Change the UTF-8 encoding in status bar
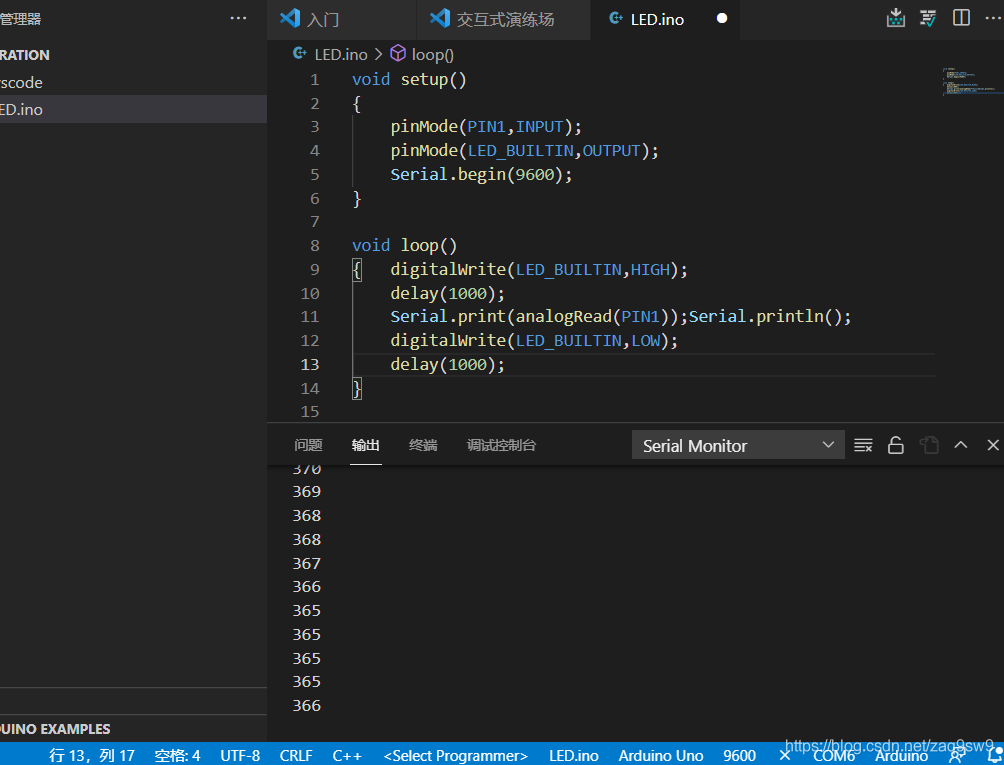This screenshot has width=1004, height=765. pyautogui.click(x=240, y=755)
